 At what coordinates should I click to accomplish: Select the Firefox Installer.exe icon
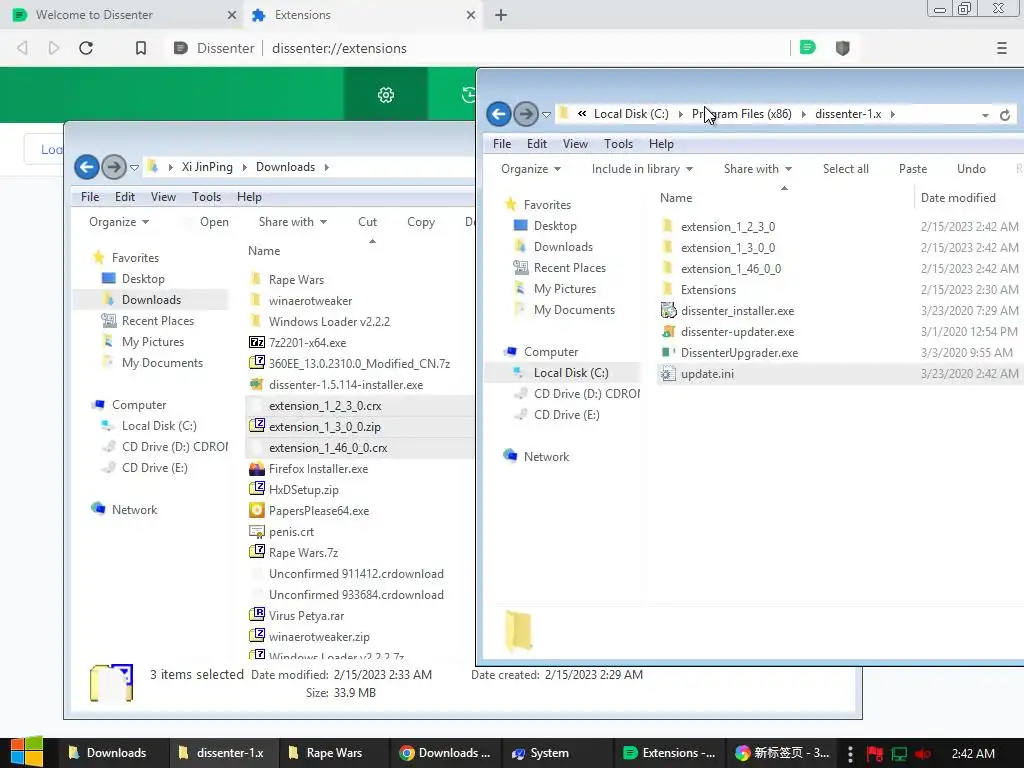(257, 468)
